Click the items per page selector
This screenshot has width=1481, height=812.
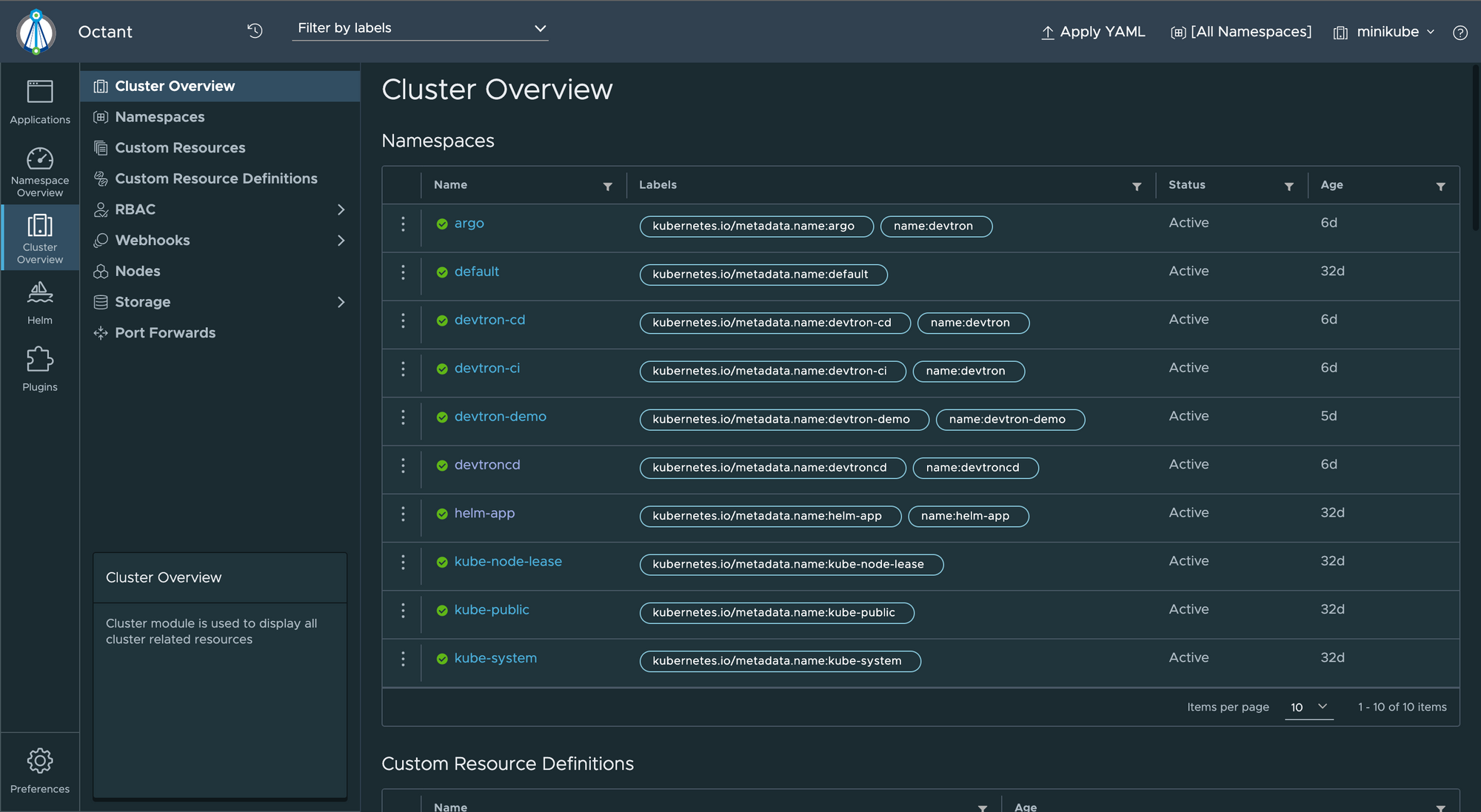1307,707
